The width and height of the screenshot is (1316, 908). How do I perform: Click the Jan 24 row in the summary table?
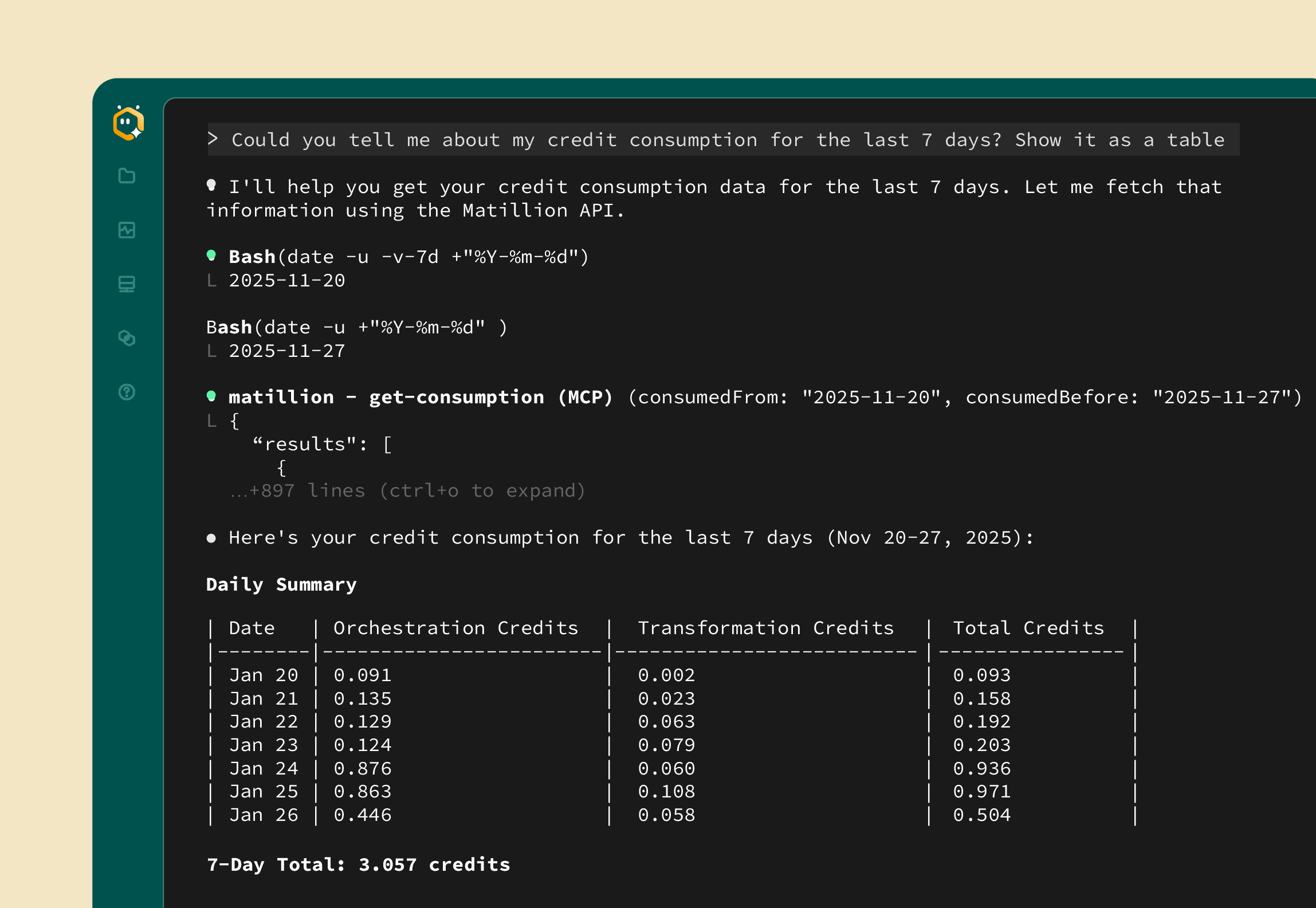tap(264, 768)
